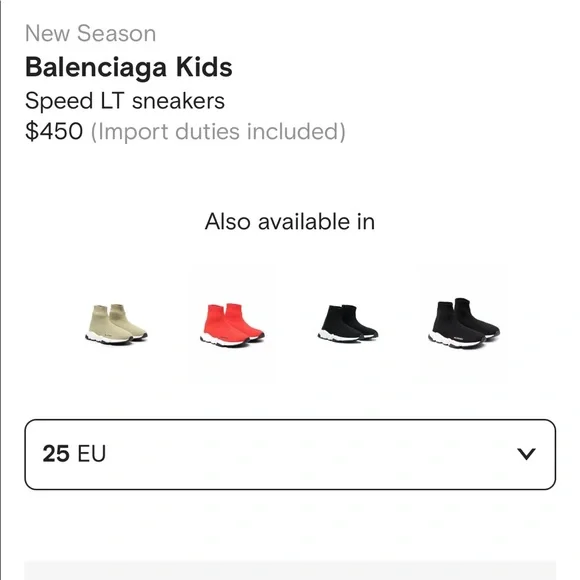
Task: Click the New Season label
Action: pos(91,33)
